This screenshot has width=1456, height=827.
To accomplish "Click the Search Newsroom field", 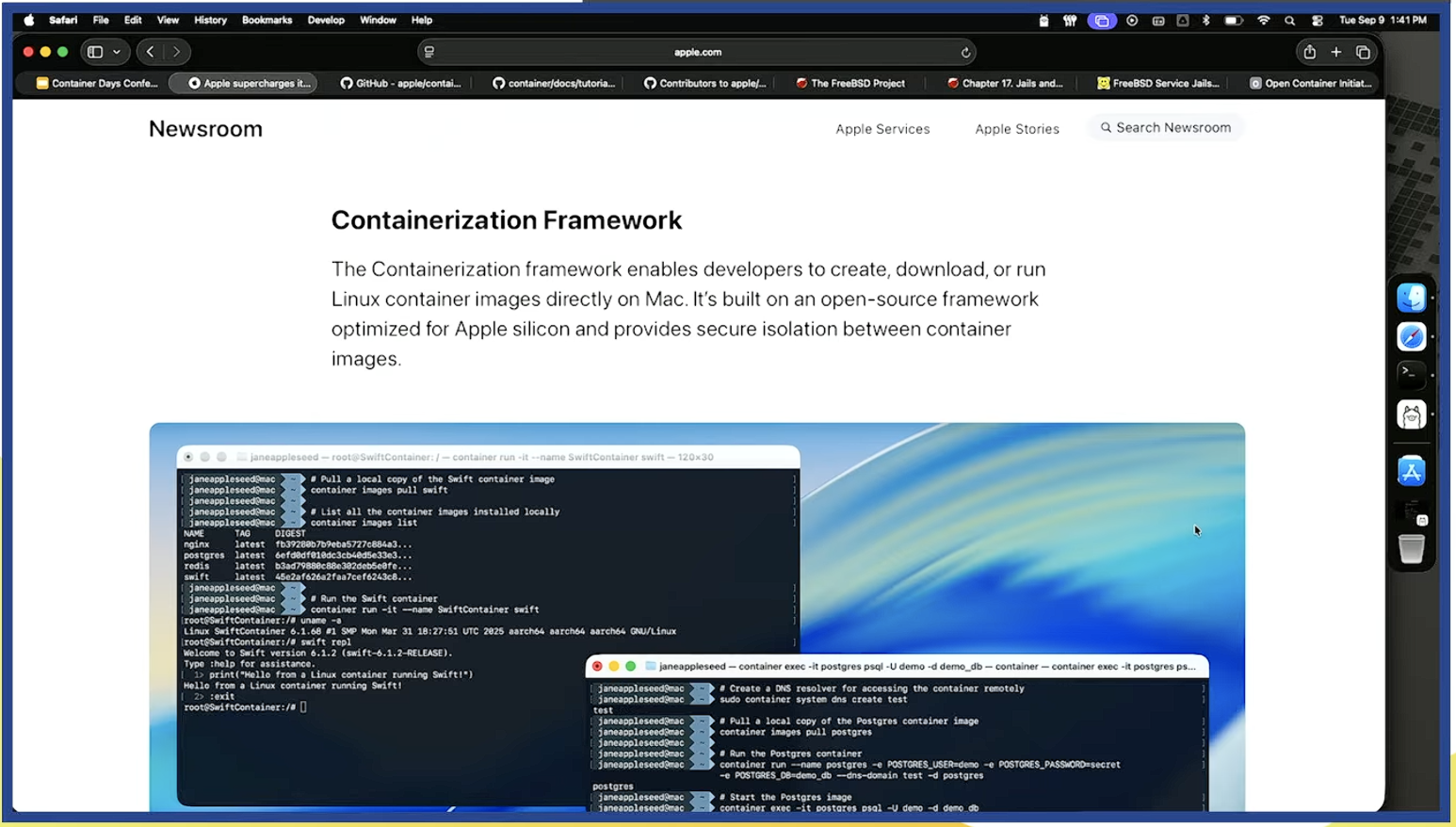I will pos(1166,127).
